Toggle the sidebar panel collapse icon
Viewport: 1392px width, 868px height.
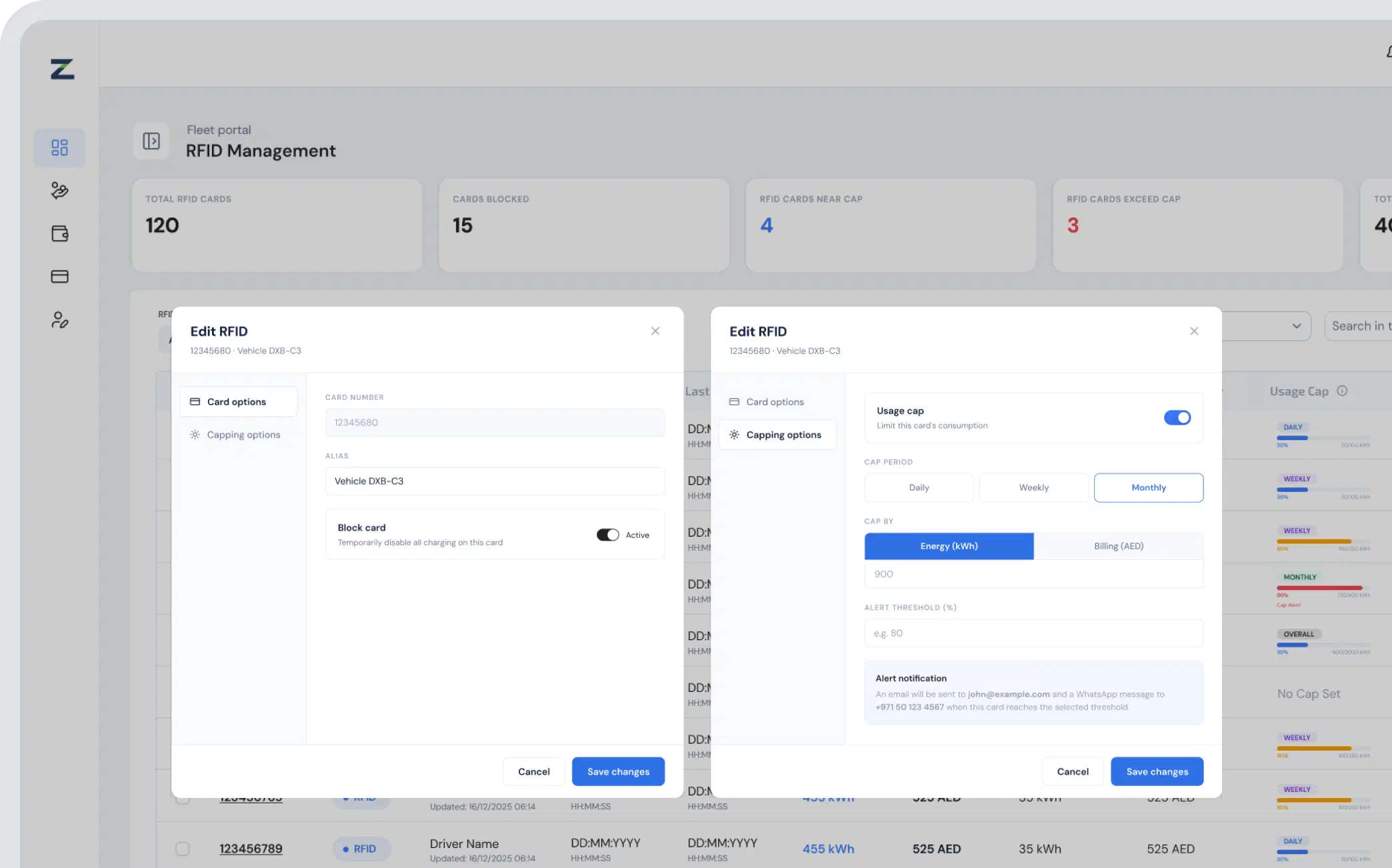point(151,141)
